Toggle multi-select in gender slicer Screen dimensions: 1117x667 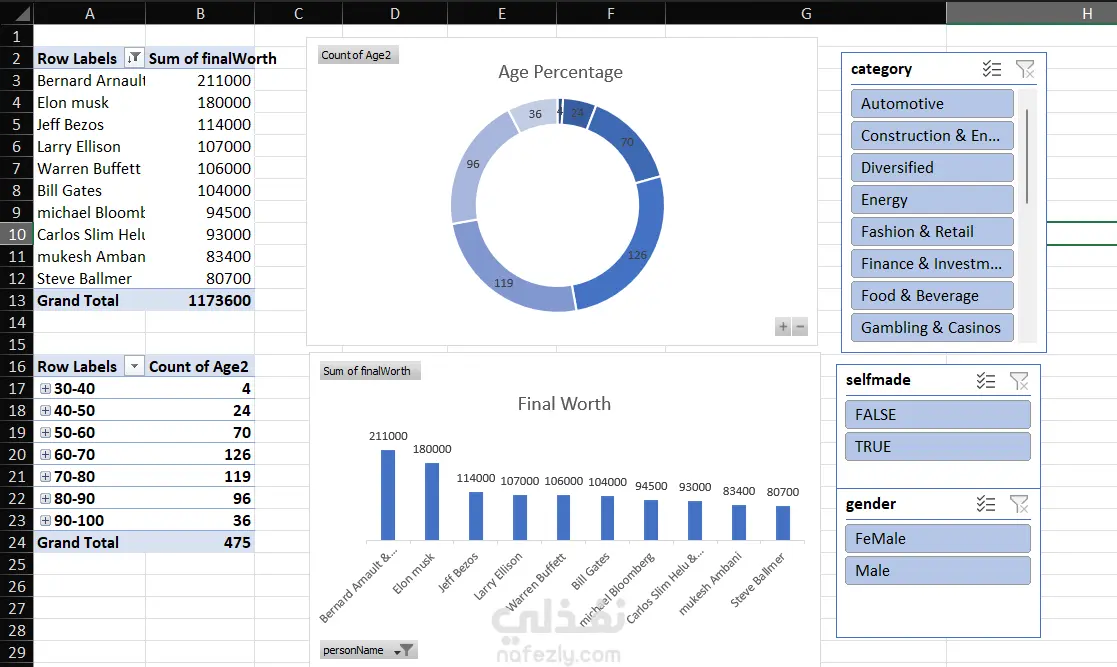coord(986,505)
